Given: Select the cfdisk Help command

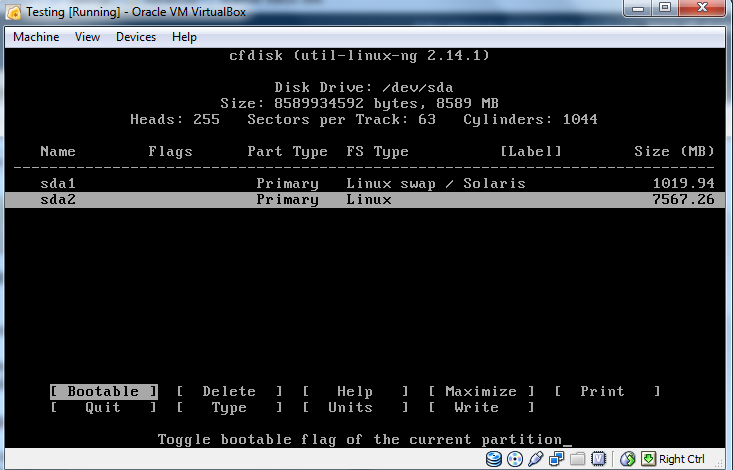Looking at the screenshot, I should coord(355,391).
